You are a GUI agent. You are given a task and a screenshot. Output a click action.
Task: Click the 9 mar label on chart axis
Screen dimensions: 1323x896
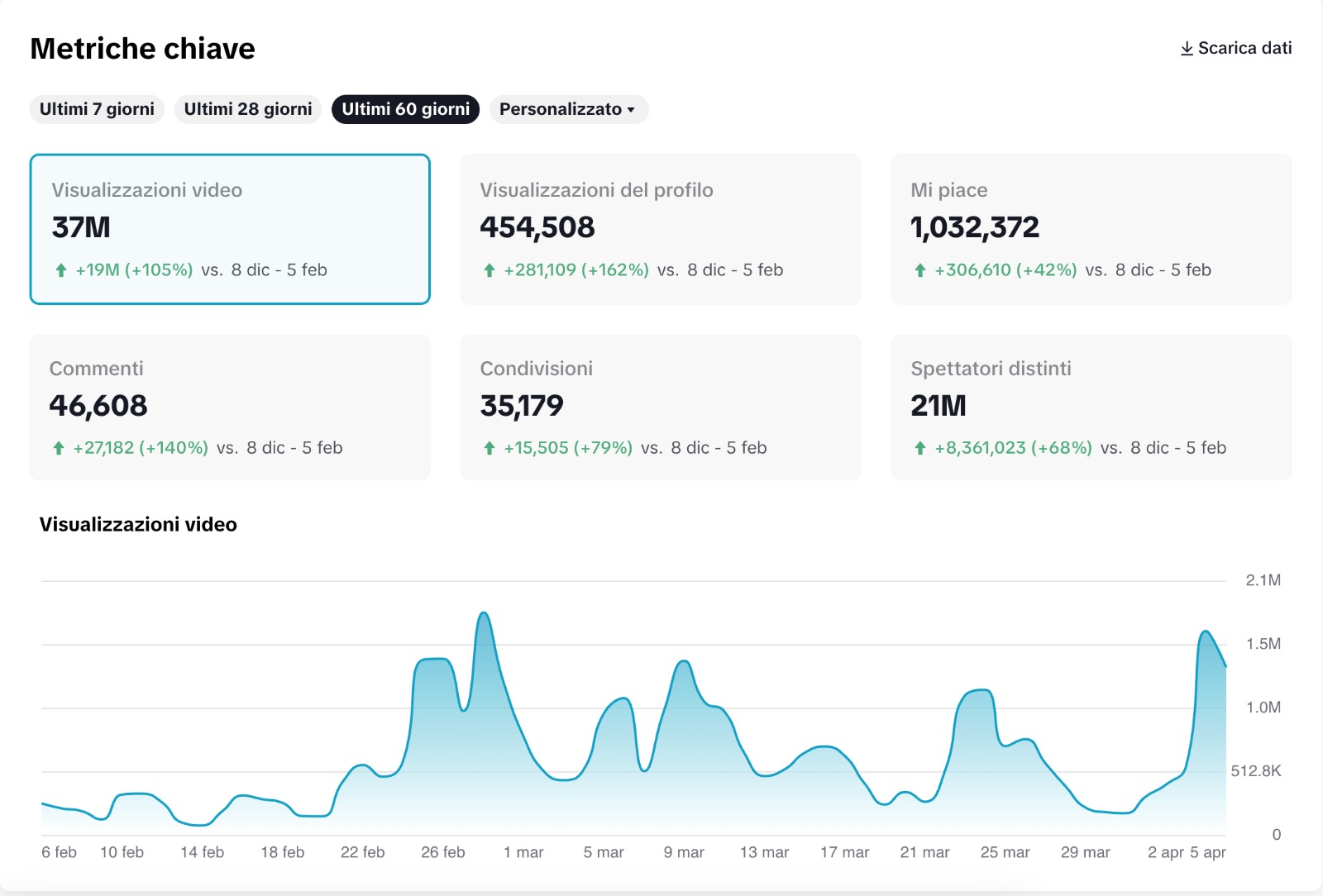[684, 852]
